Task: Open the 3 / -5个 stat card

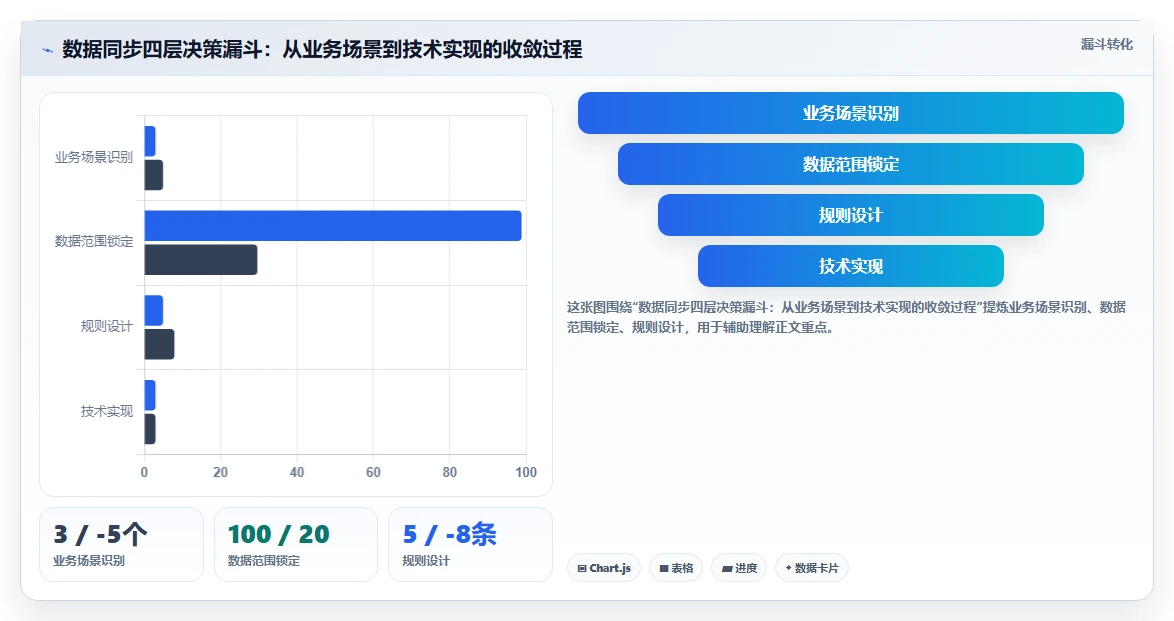Action: 121,545
